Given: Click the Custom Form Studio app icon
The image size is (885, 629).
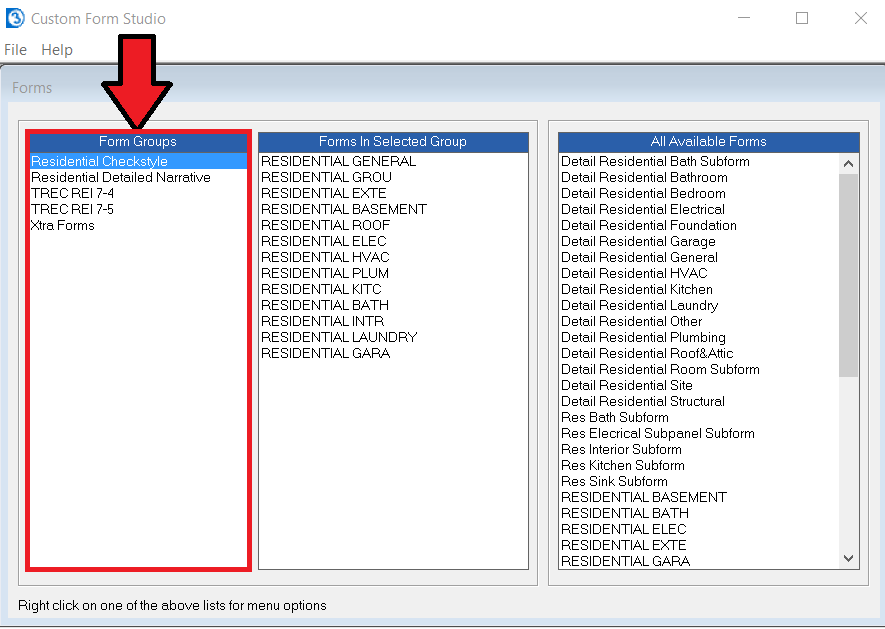Looking at the screenshot, I should pos(15,18).
